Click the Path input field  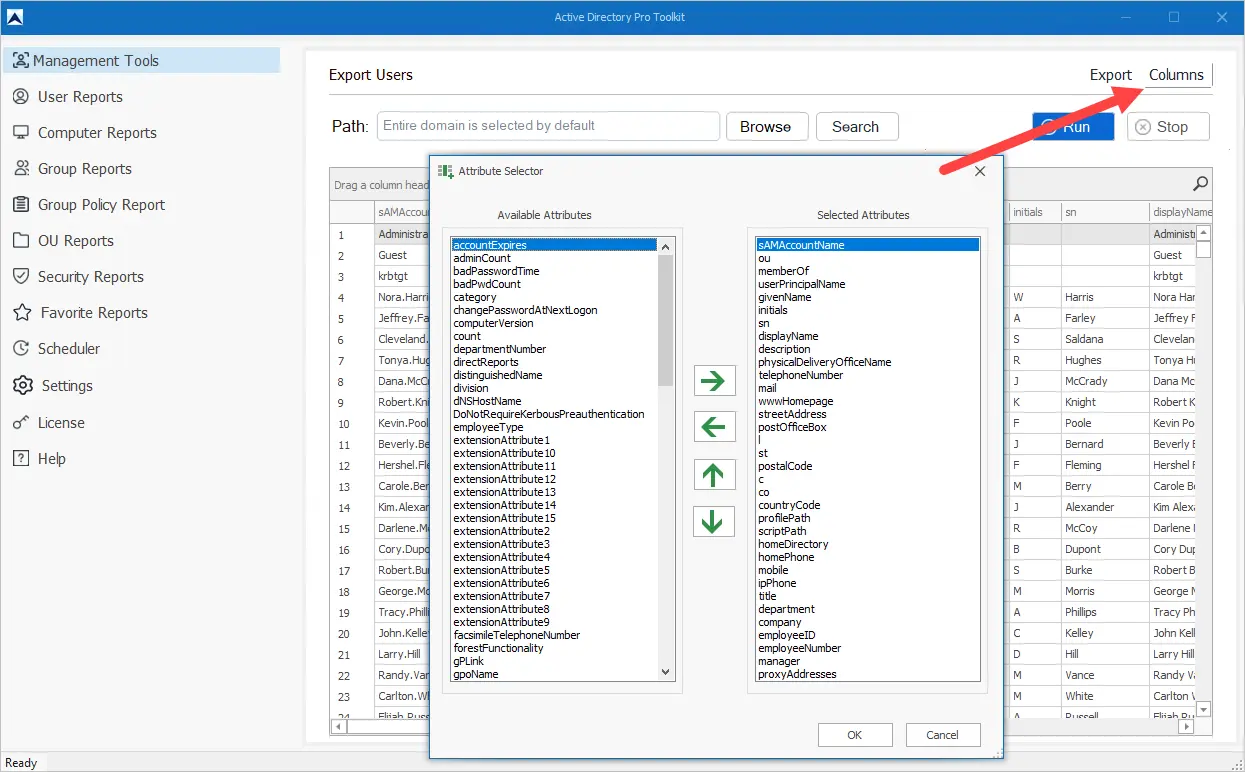(548, 126)
